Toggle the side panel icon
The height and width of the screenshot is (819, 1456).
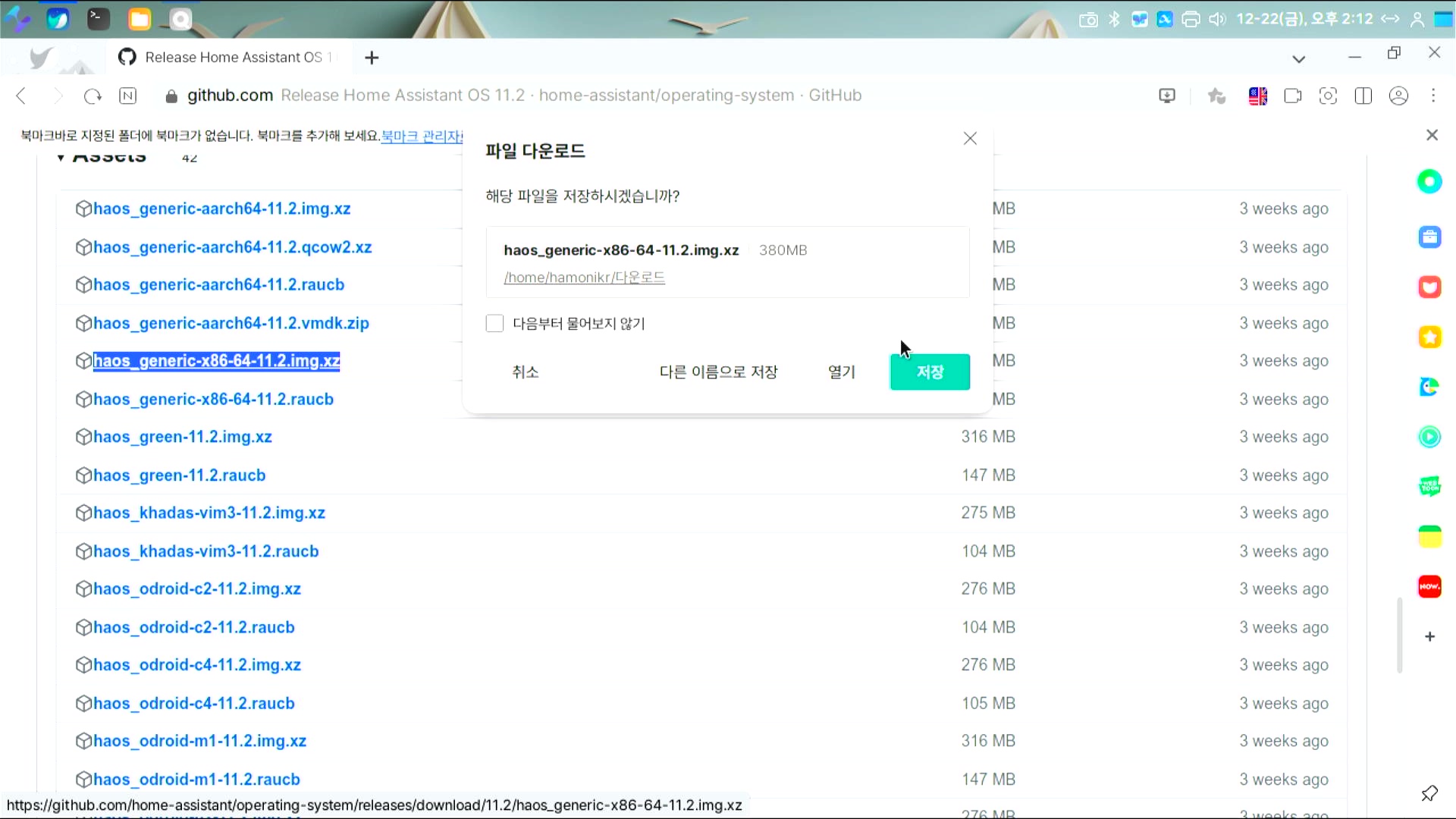pyautogui.click(x=1363, y=96)
